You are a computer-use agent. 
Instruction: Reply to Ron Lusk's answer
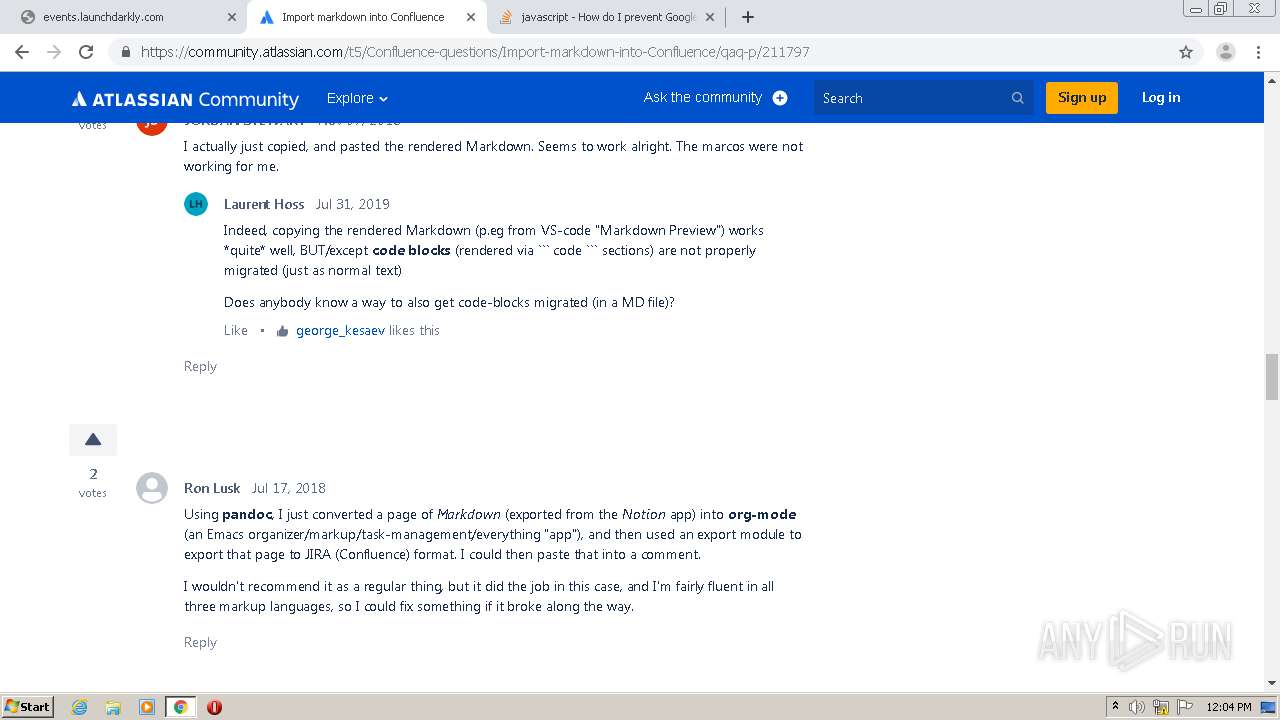tap(200, 642)
